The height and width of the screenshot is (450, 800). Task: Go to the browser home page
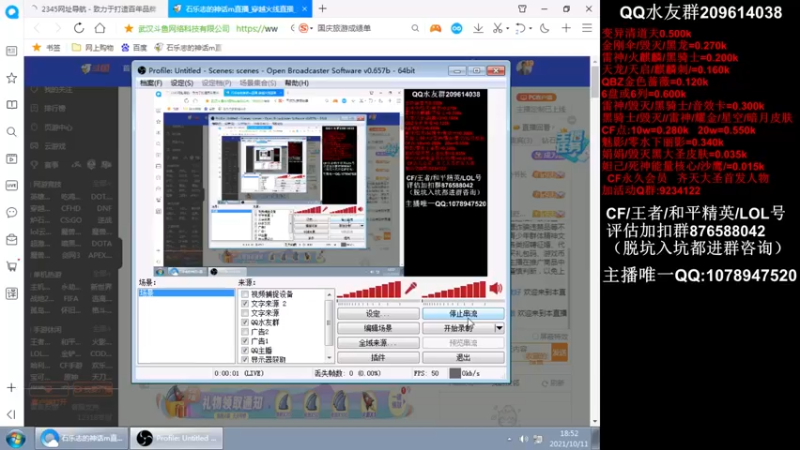click(x=100, y=28)
